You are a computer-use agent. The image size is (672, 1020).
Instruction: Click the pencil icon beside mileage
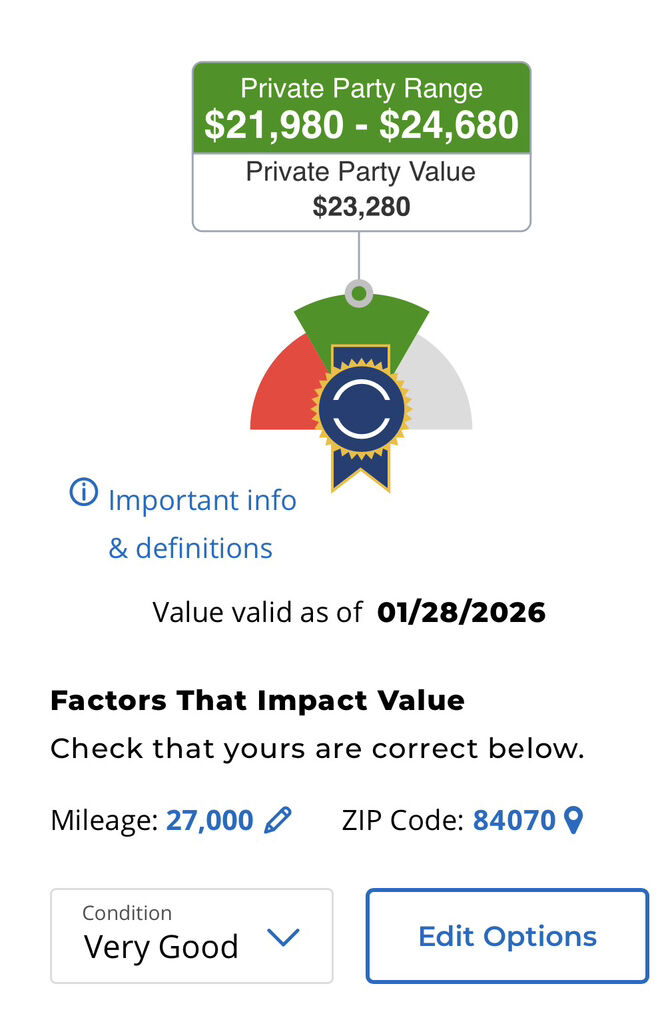(278, 821)
